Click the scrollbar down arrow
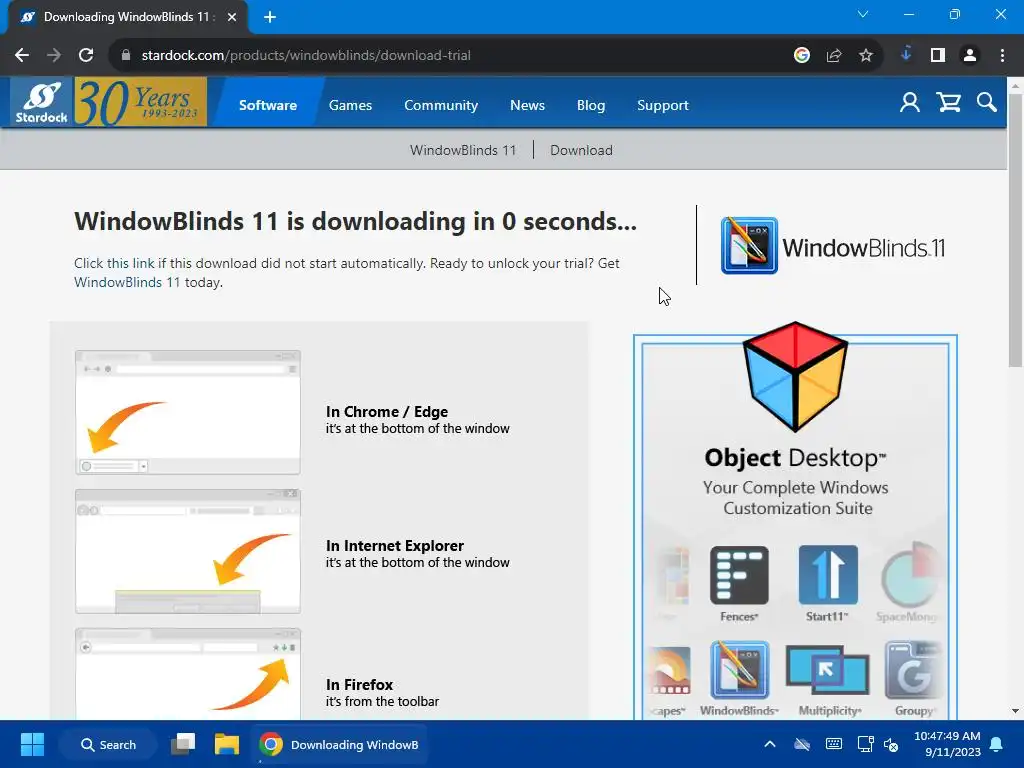Viewport: 1024px width, 768px height. click(x=1015, y=711)
